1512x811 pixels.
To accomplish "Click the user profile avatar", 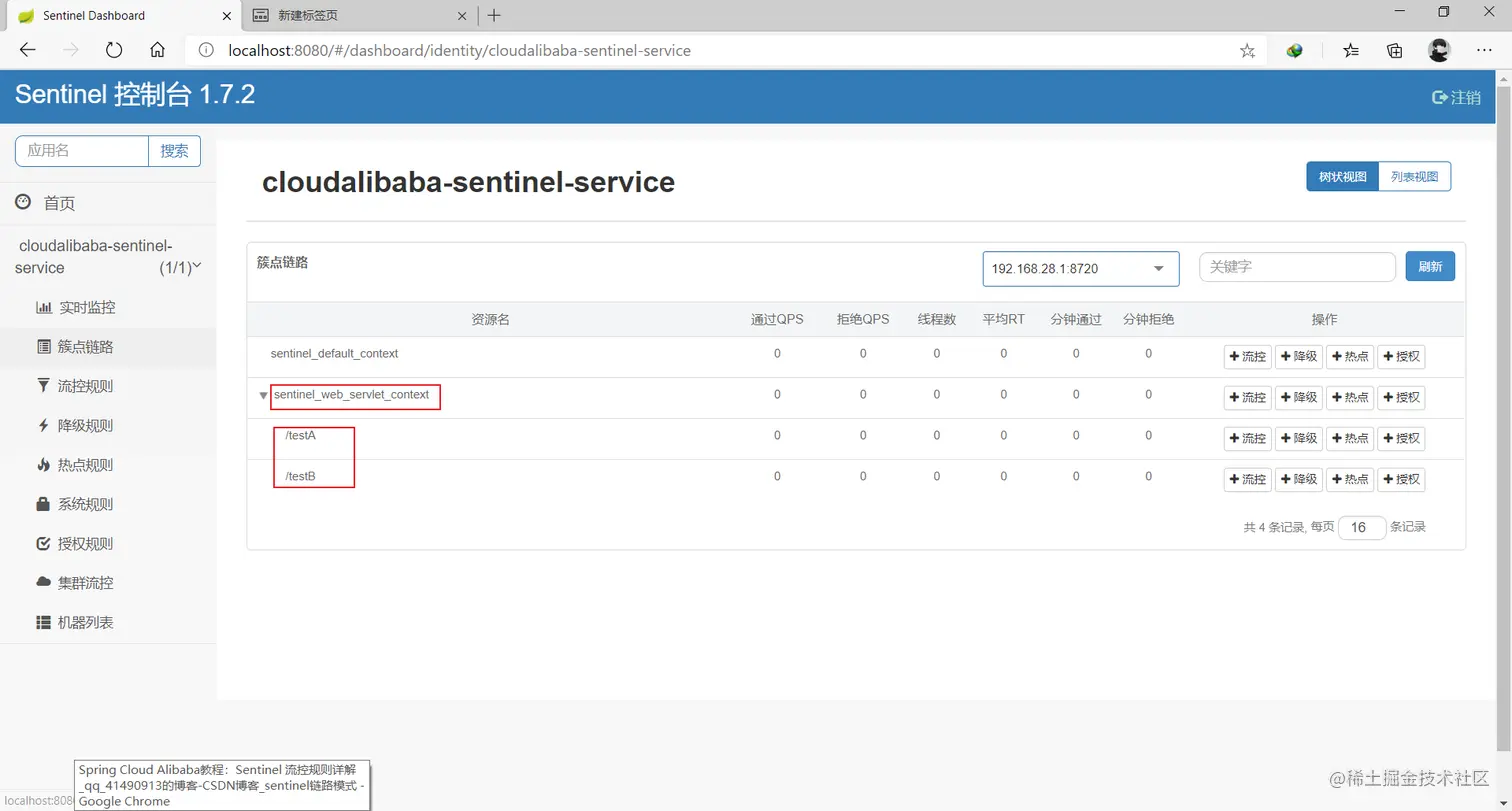I will pyautogui.click(x=1439, y=50).
